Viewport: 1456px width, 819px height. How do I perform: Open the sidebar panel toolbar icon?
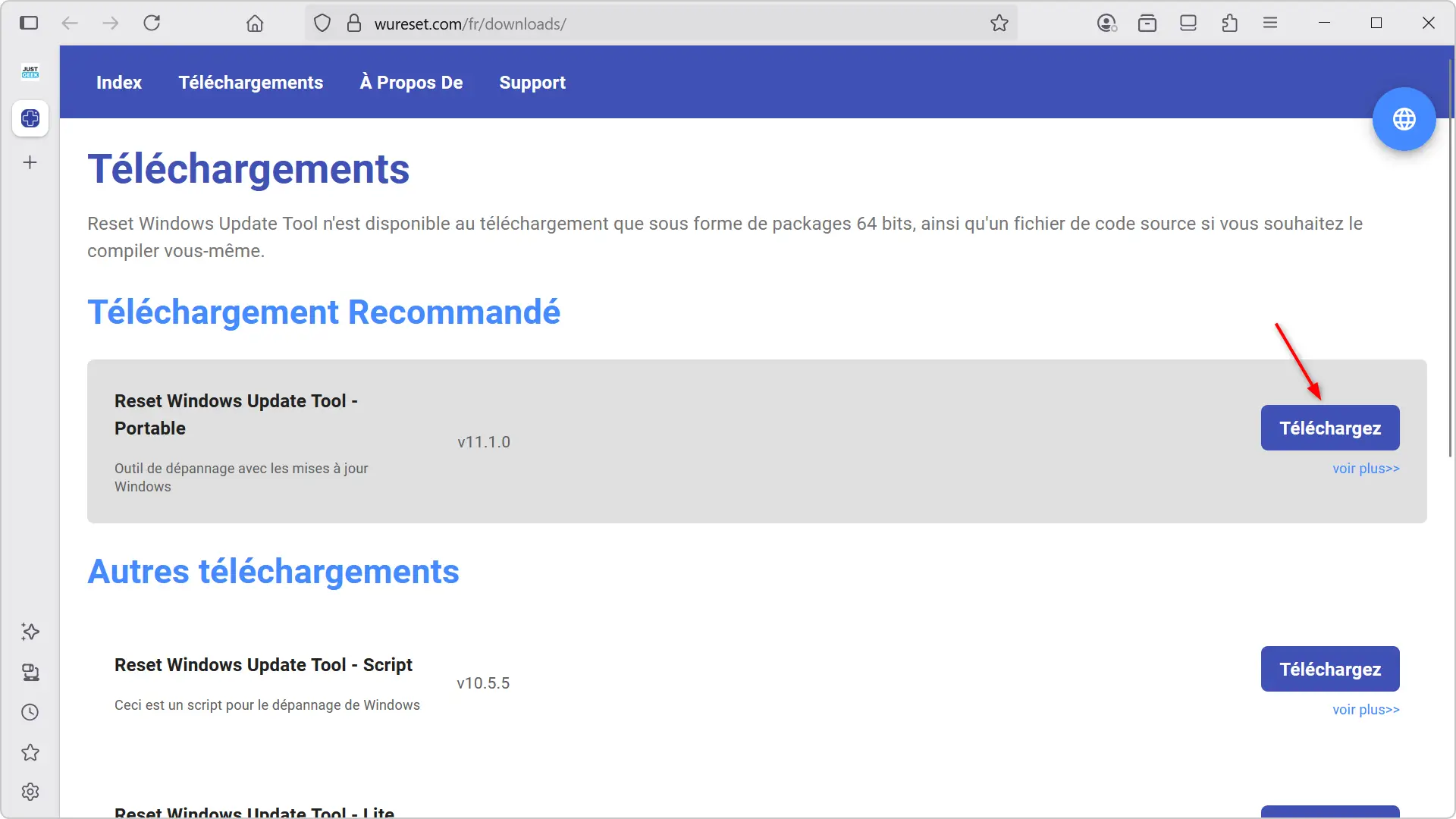pos(1188,24)
